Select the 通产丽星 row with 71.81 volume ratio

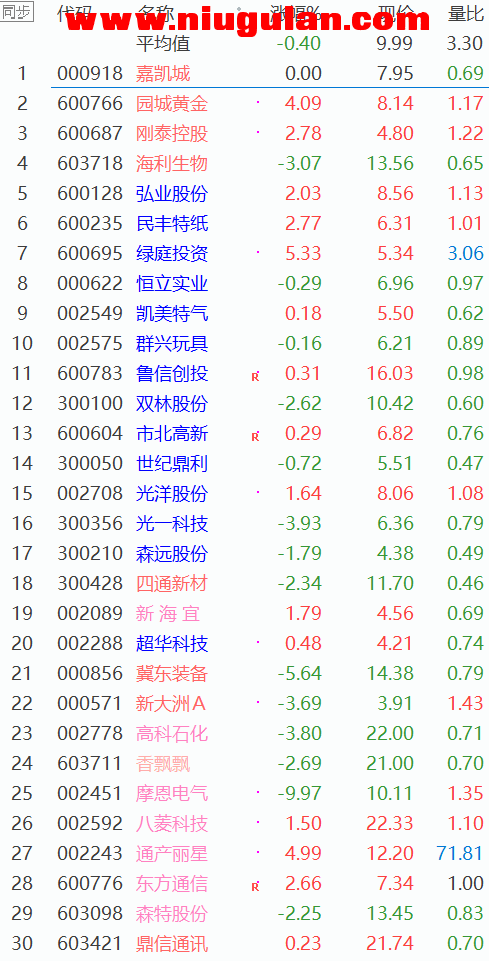tap(244, 853)
